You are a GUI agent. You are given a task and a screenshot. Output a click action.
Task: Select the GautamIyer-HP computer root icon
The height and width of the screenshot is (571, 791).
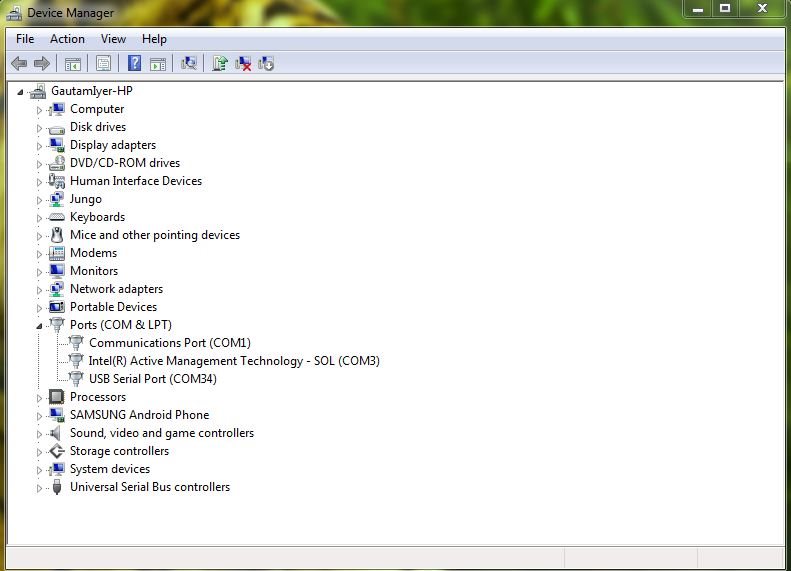click(x=38, y=91)
